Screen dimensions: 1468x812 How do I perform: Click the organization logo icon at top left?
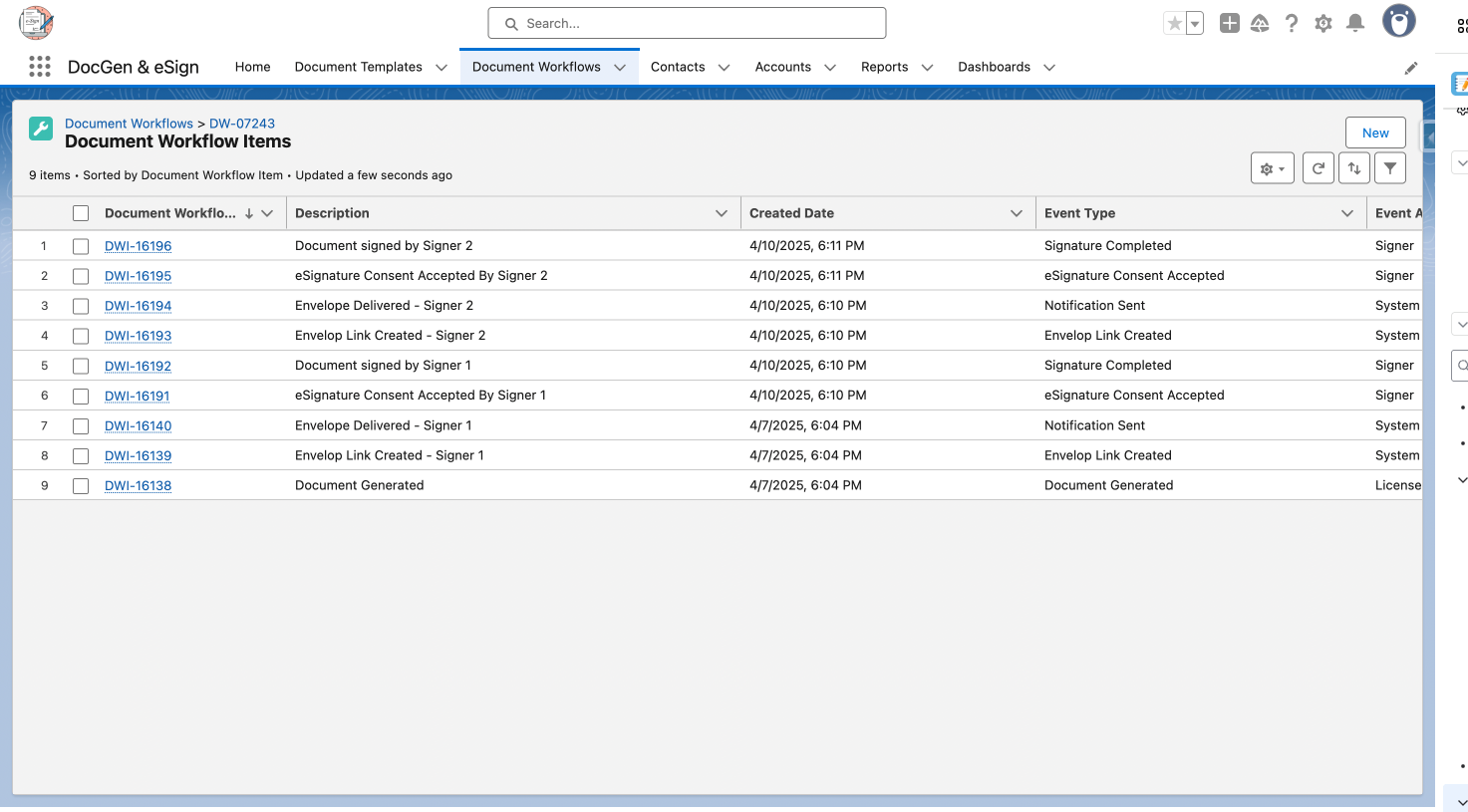click(36, 22)
